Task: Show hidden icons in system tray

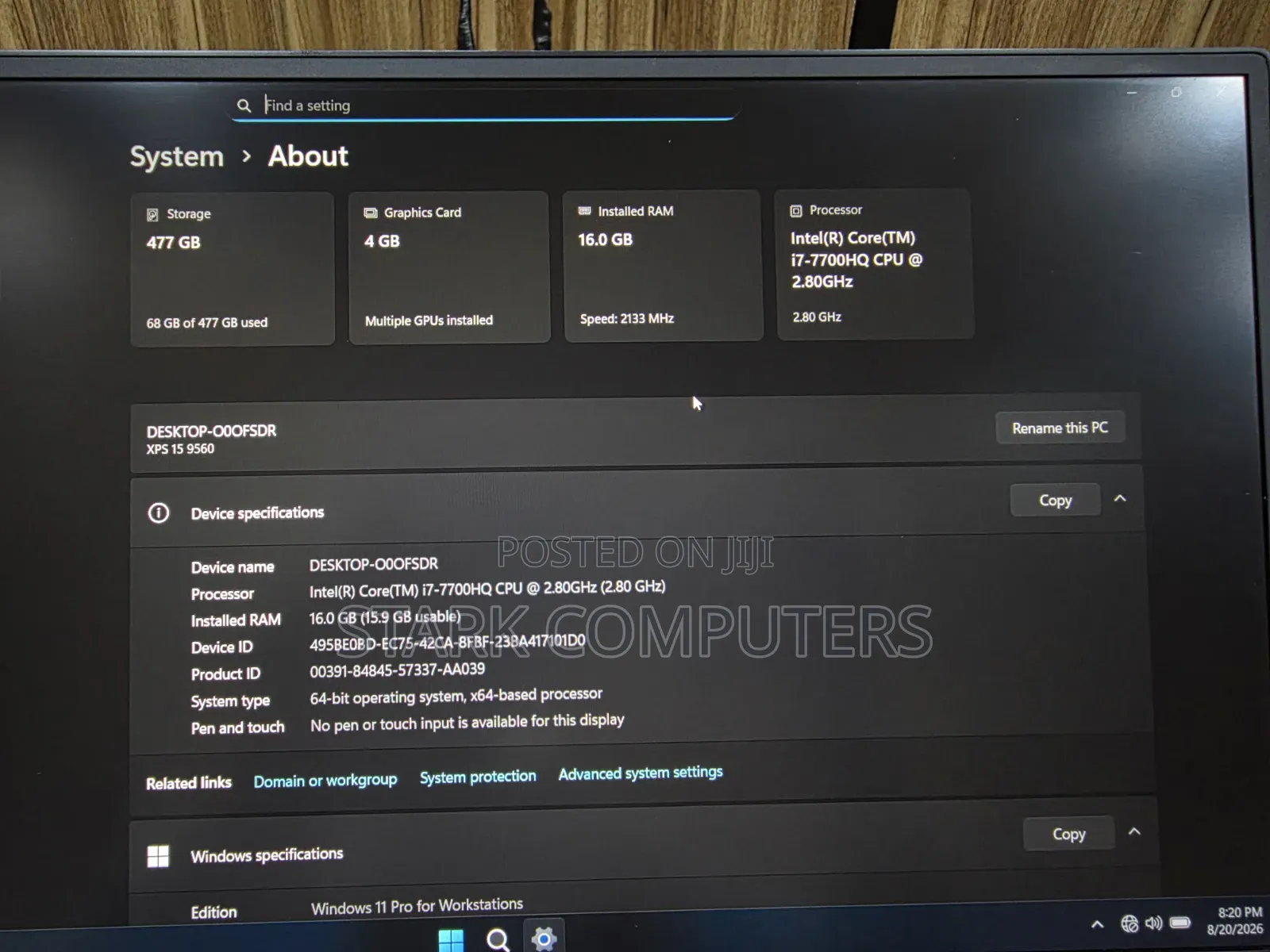Action: (1097, 924)
